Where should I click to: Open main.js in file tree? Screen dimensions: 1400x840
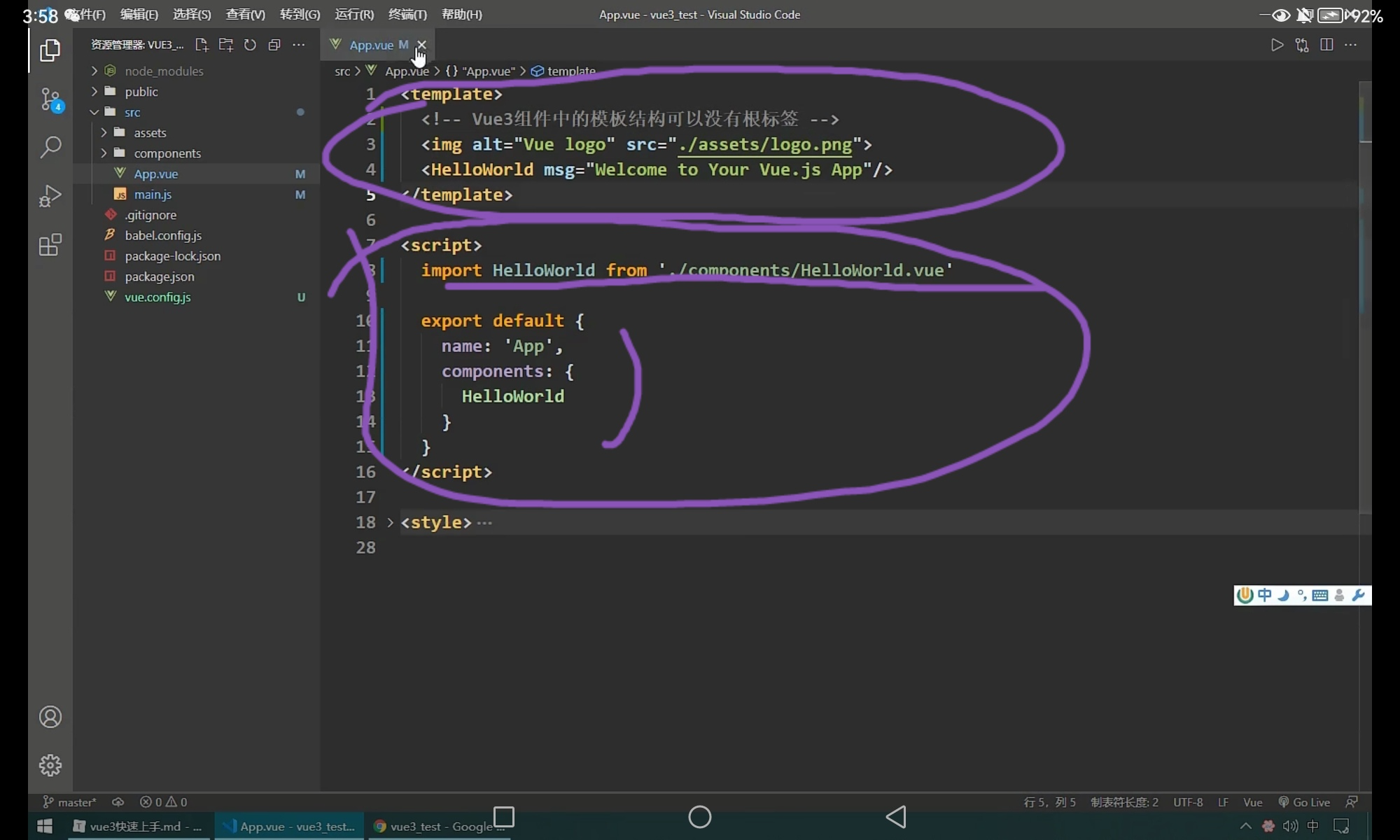(x=153, y=195)
